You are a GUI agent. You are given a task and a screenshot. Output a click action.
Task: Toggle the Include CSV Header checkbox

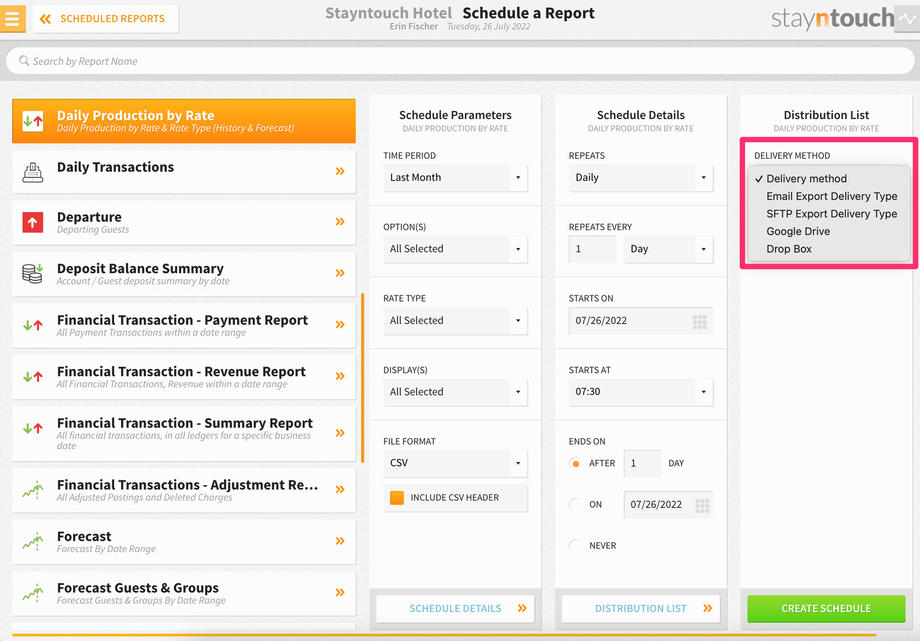[x=397, y=498]
